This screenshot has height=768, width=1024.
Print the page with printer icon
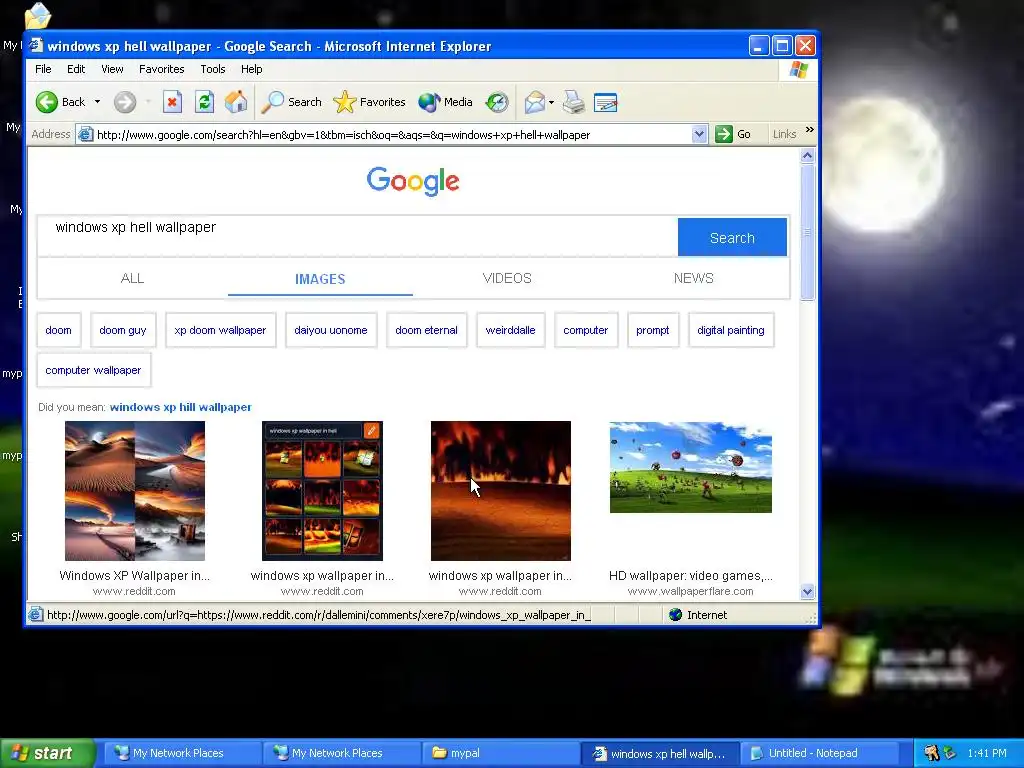click(x=573, y=102)
